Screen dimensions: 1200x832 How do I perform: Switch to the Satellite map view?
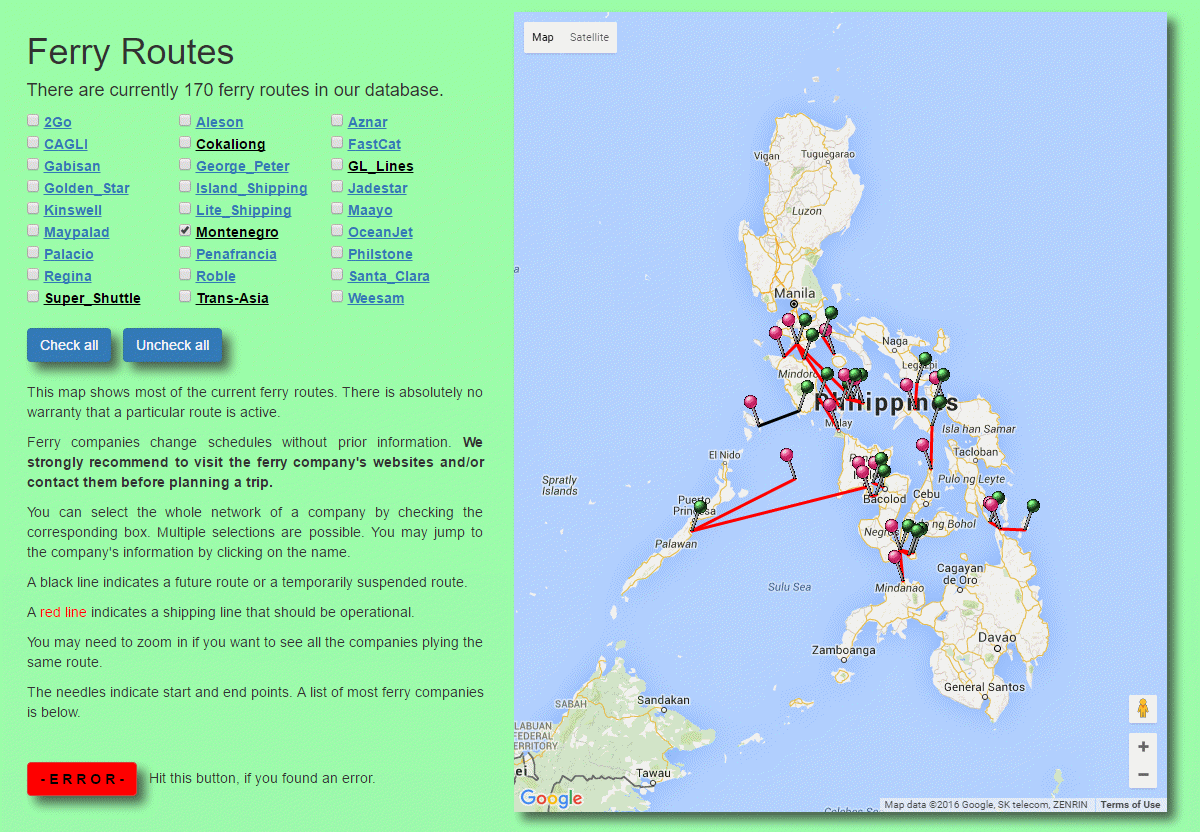point(589,38)
